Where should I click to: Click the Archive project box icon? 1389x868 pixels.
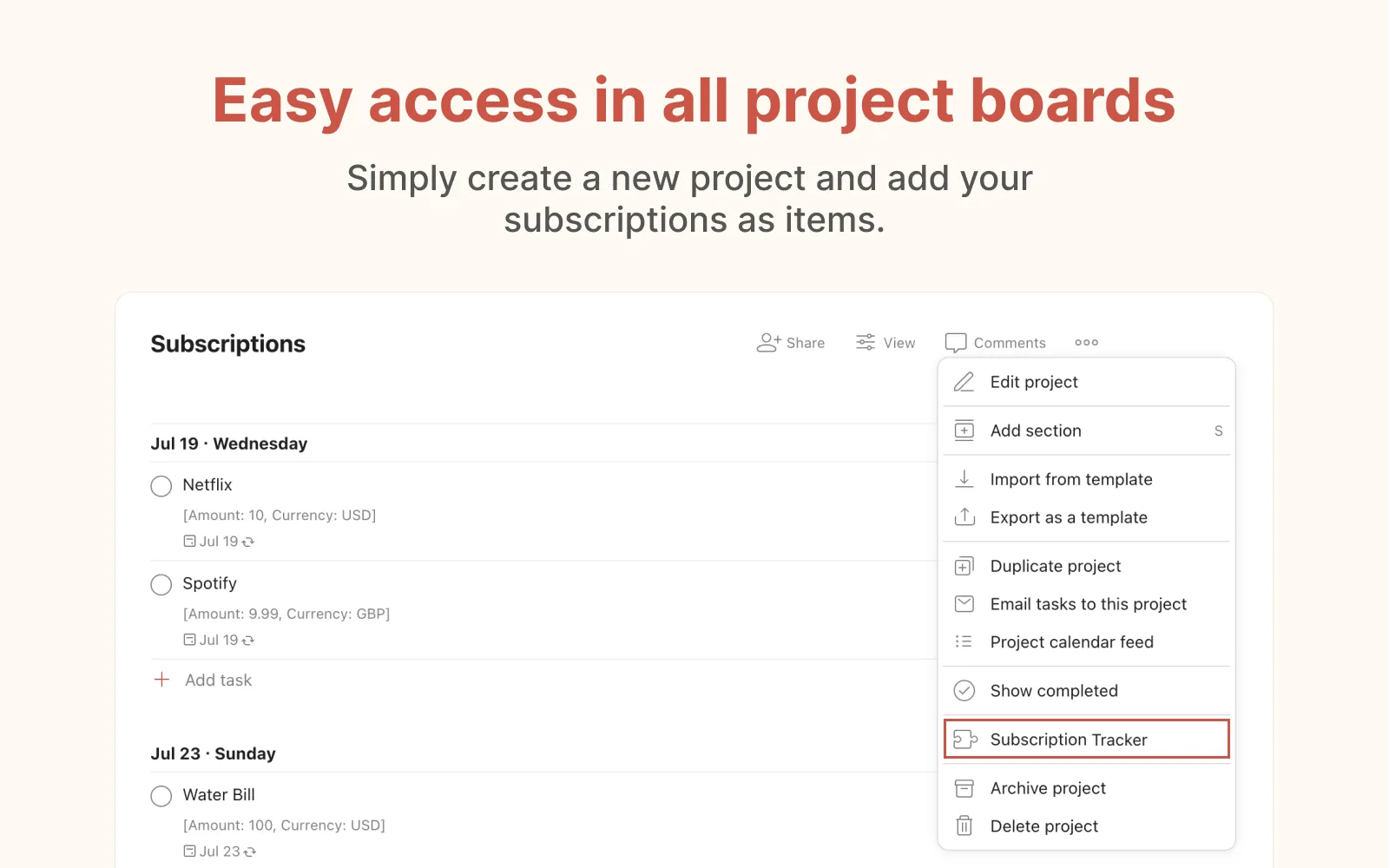tap(964, 788)
